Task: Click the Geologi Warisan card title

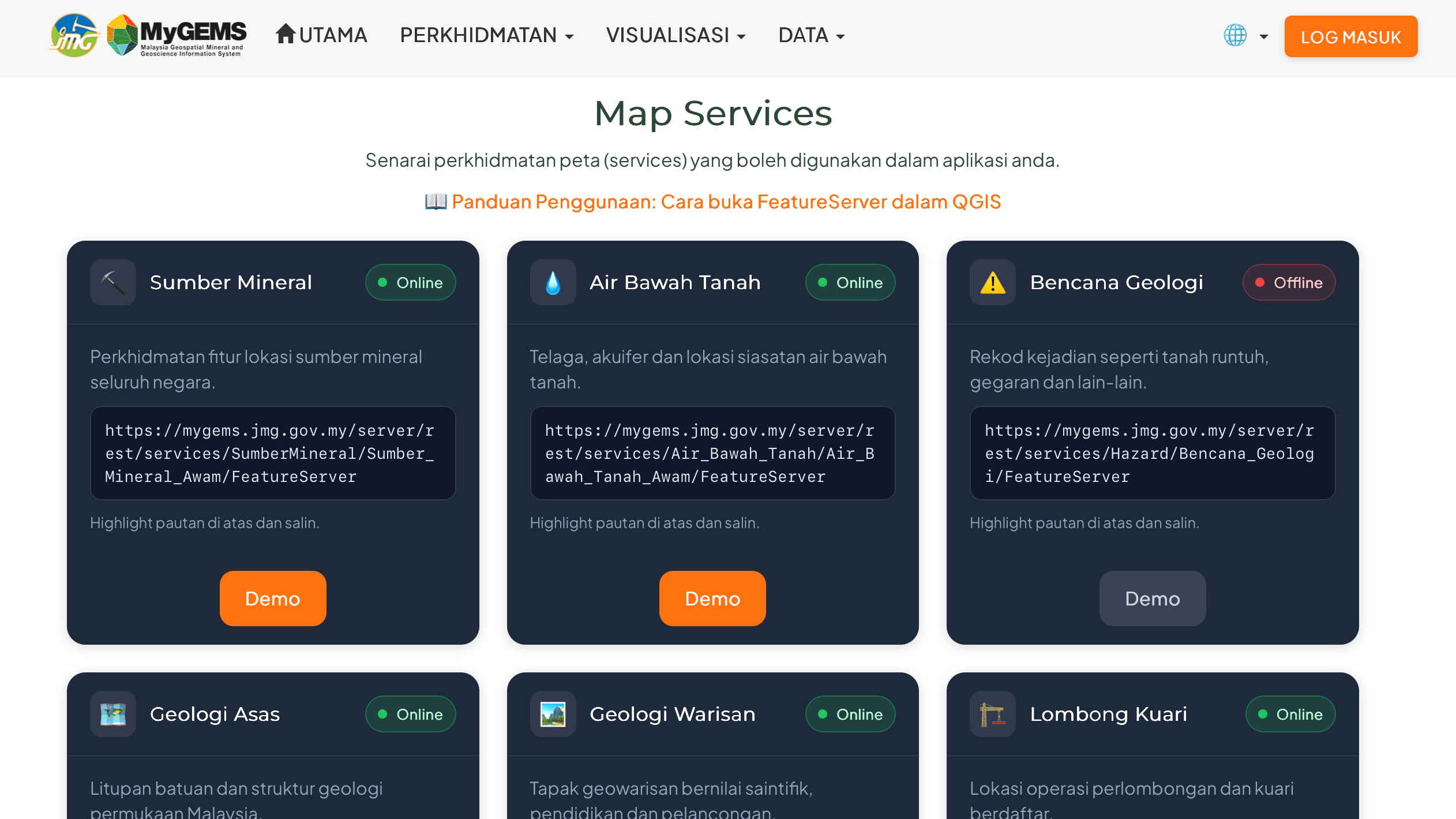Action: (673, 714)
